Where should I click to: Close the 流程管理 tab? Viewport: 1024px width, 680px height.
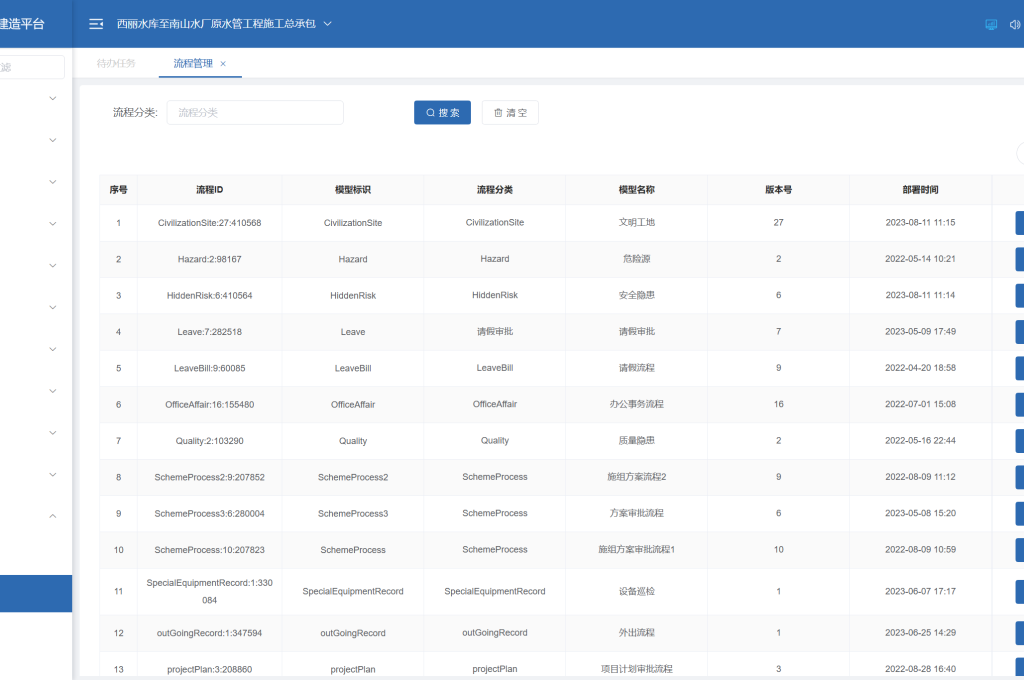coord(223,63)
